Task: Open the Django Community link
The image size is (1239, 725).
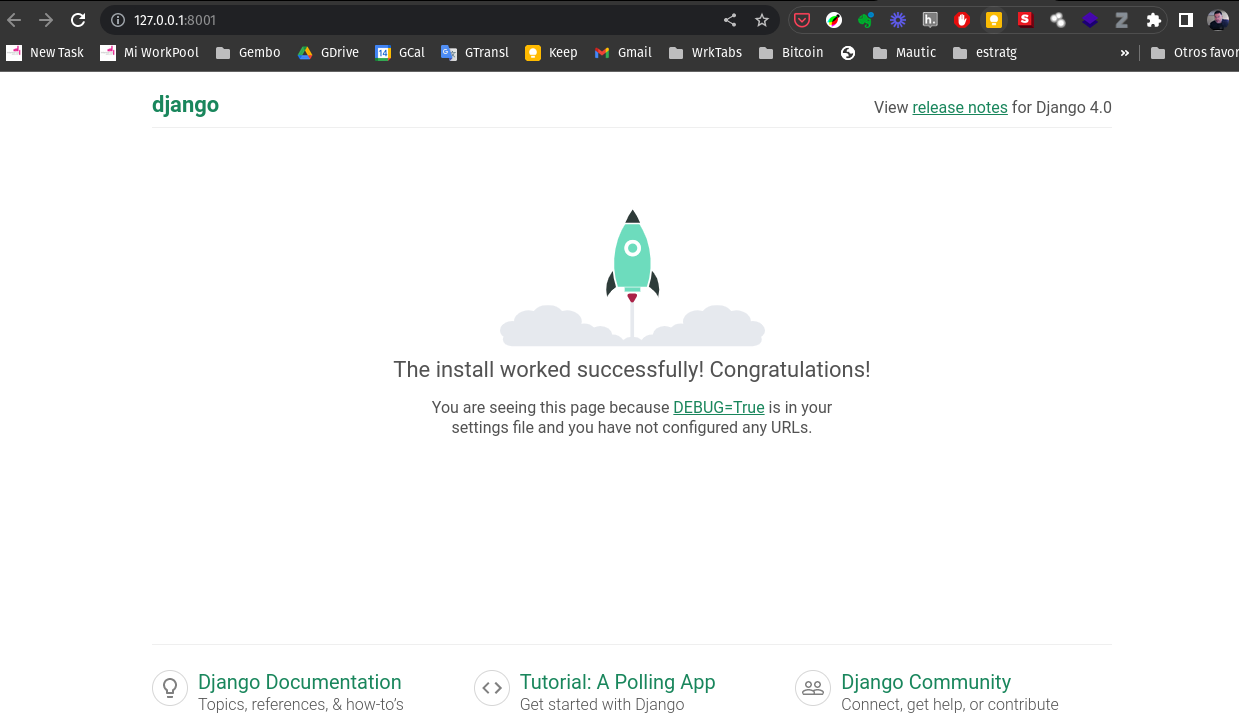Action: click(x=926, y=682)
